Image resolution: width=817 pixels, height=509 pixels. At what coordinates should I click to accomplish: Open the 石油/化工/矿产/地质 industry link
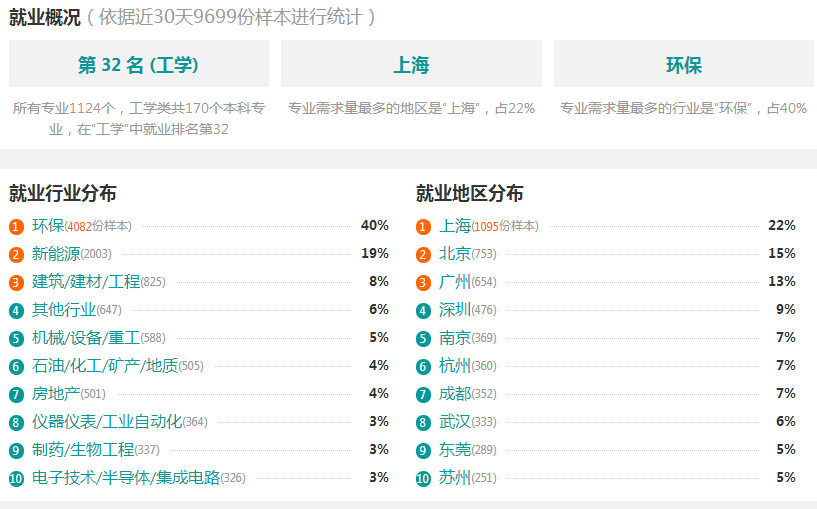(105, 366)
